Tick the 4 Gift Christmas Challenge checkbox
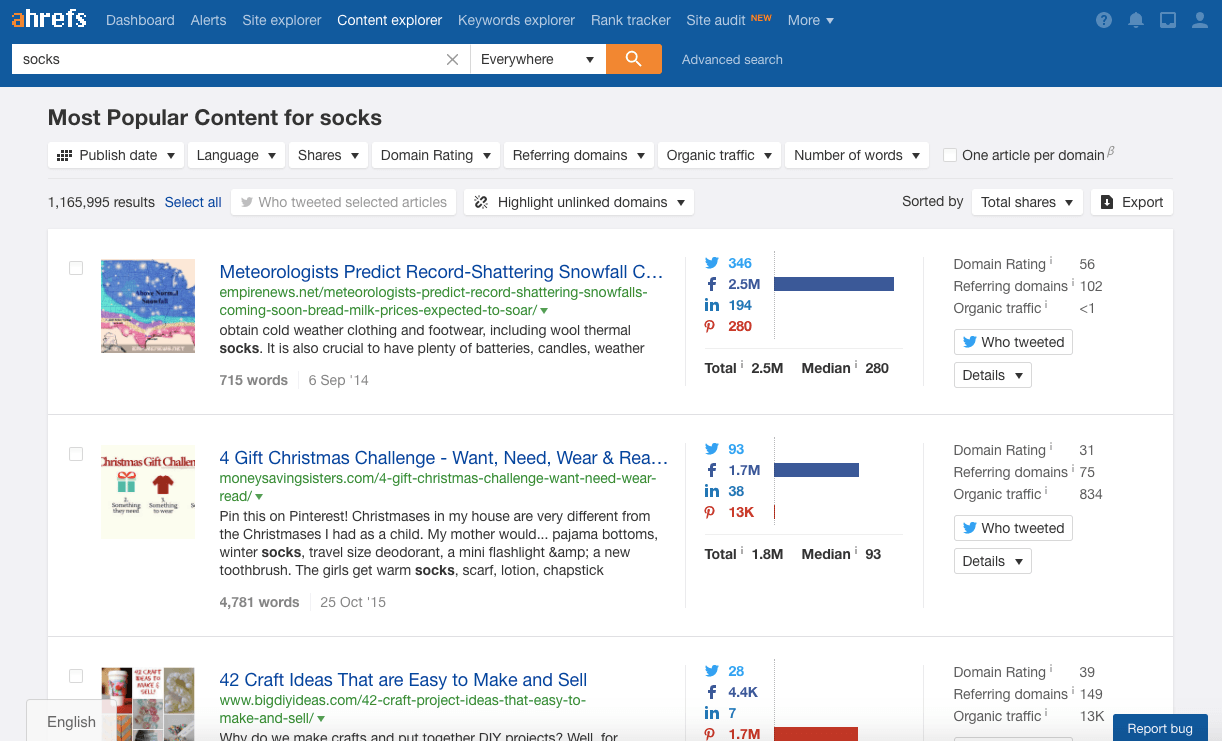The image size is (1222, 741). [76, 454]
